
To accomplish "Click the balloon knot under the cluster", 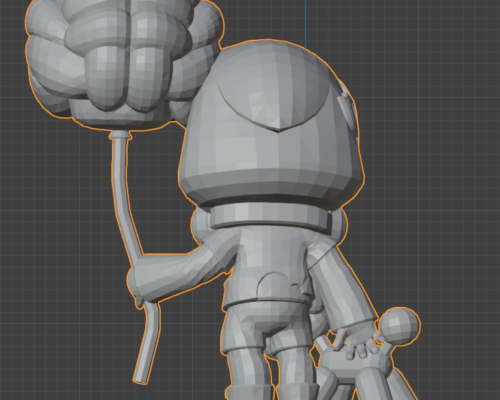I will point(120,135).
